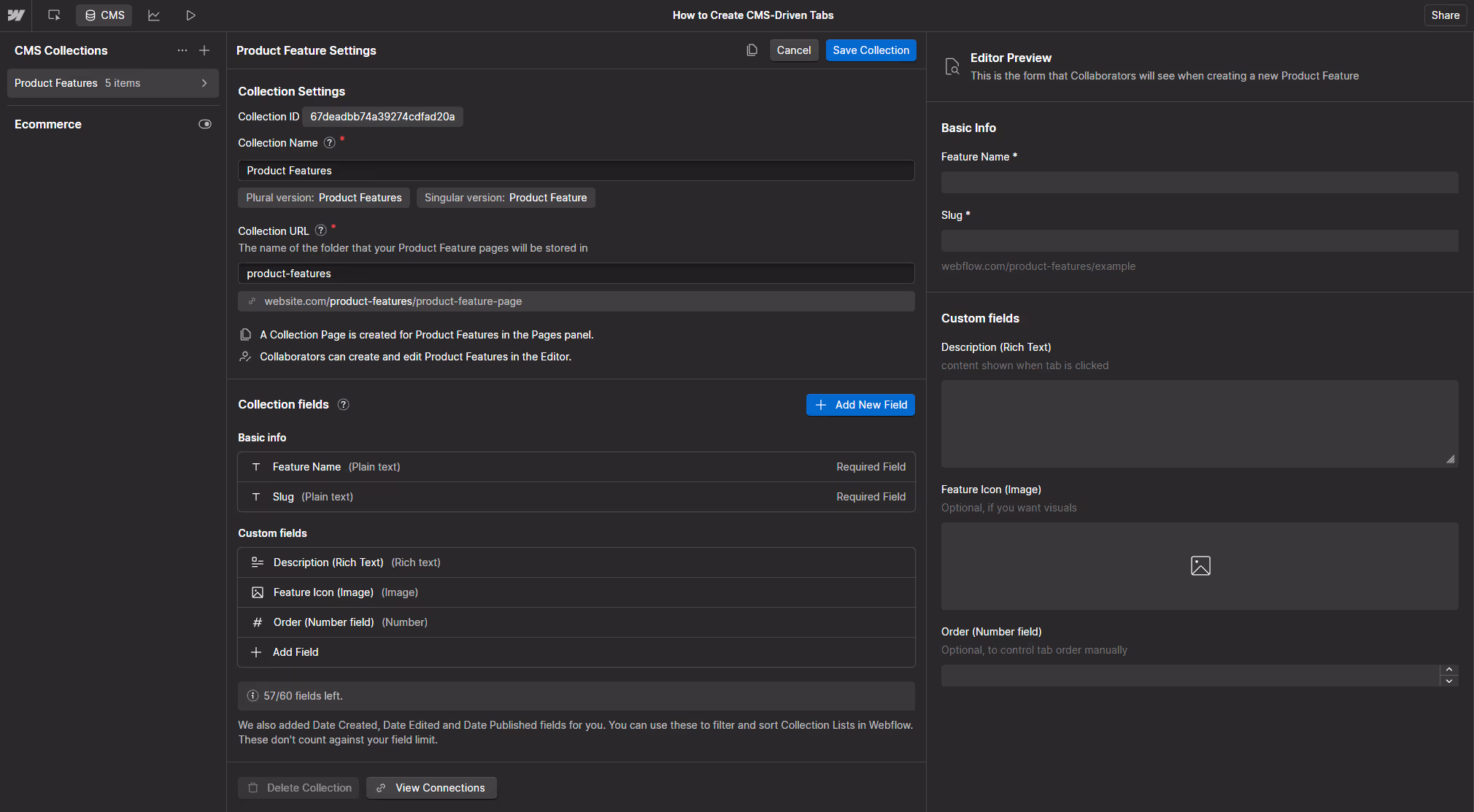Open the Insights chart icon

click(x=154, y=15)
